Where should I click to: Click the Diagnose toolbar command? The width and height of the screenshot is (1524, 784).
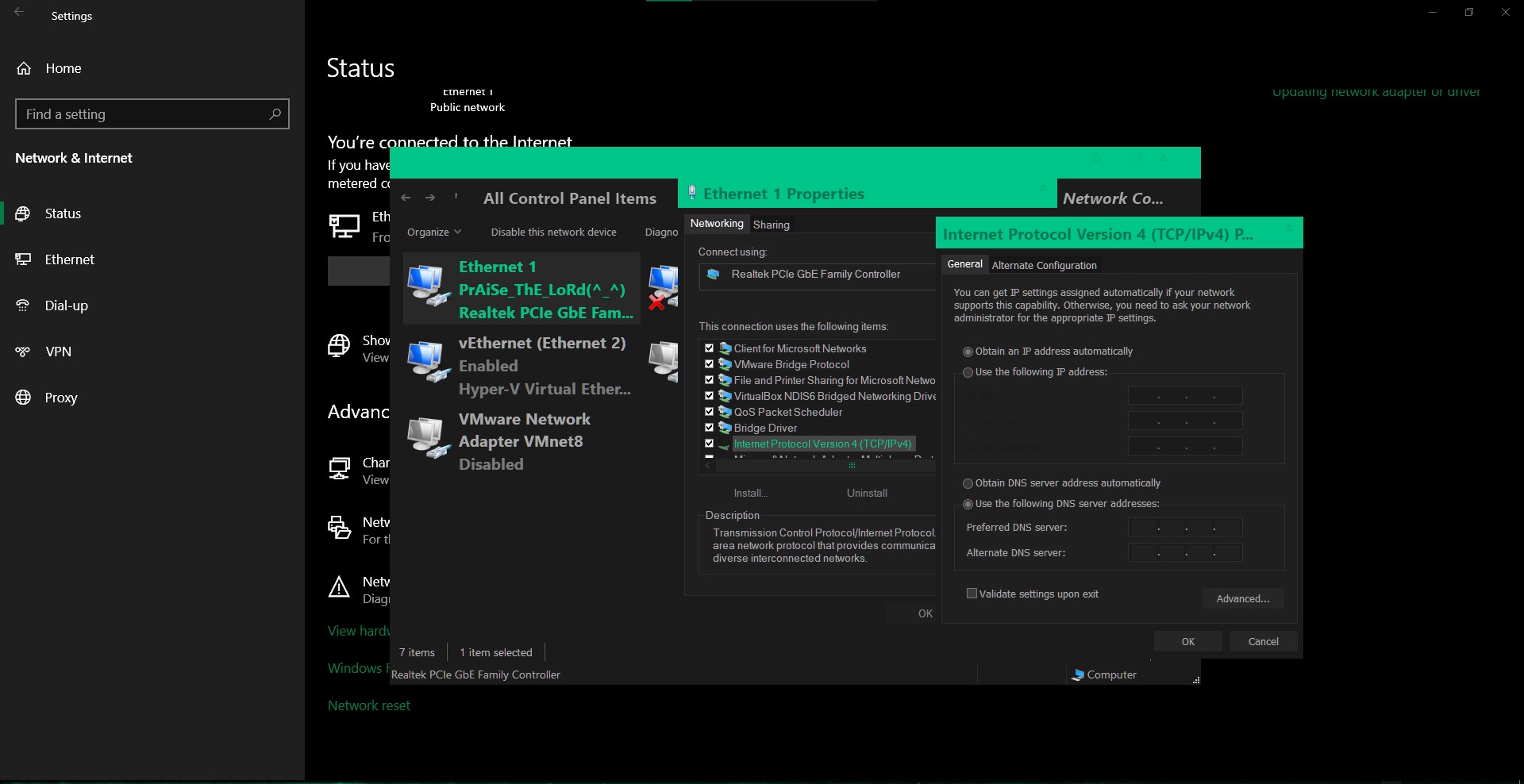click(661, 232)
